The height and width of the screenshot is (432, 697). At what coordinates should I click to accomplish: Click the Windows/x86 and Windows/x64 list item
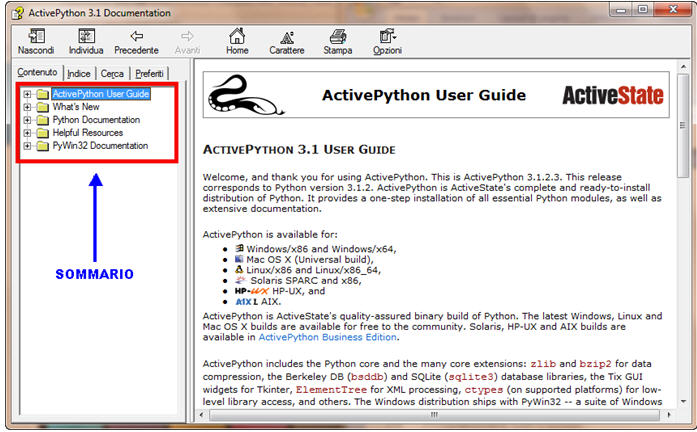(315, 249)
